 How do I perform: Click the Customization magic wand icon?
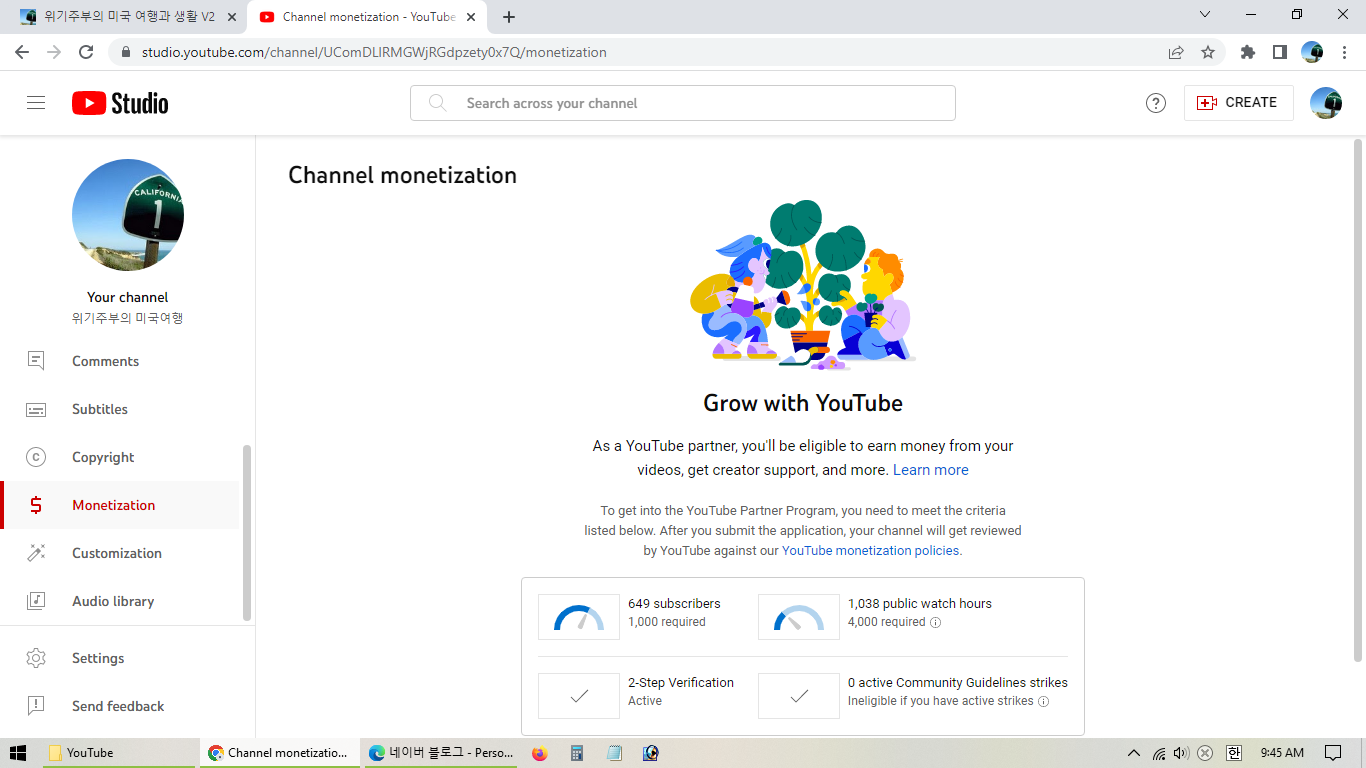click(36, 553)
